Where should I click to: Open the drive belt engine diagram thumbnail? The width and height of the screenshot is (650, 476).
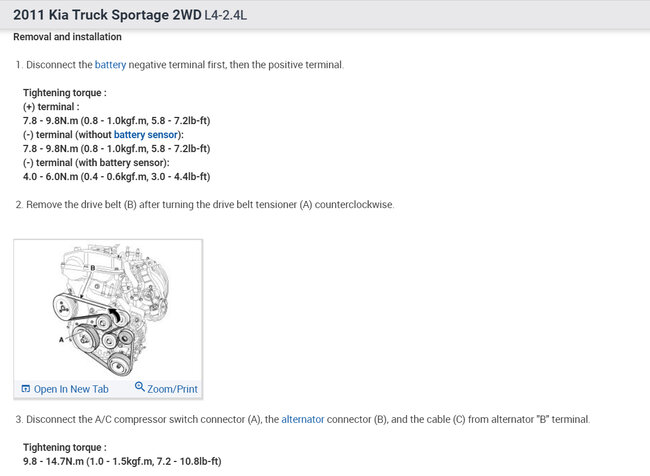[x=108, y=310]
